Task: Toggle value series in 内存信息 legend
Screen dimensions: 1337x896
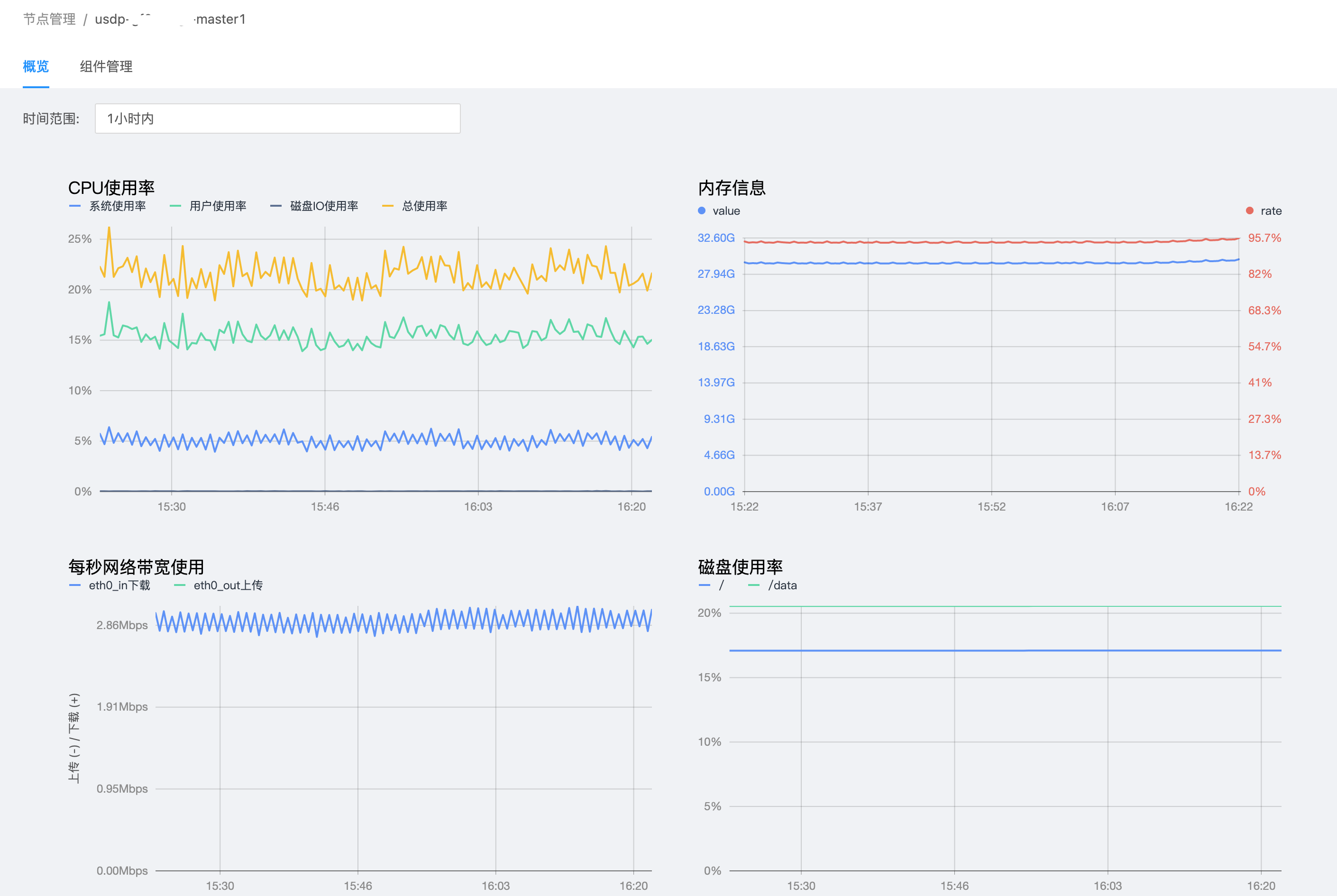Action: [719, 211]
